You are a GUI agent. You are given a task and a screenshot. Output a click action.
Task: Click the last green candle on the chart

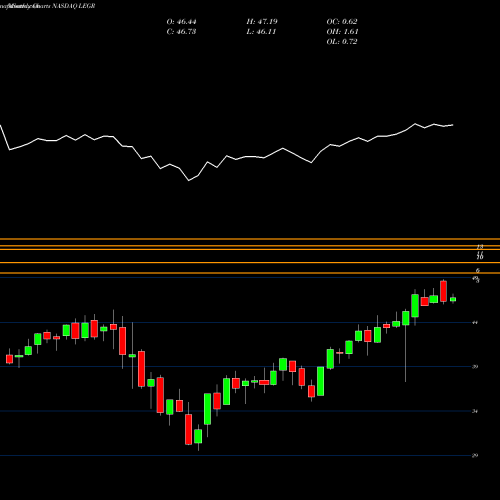(x=453, y=299)
